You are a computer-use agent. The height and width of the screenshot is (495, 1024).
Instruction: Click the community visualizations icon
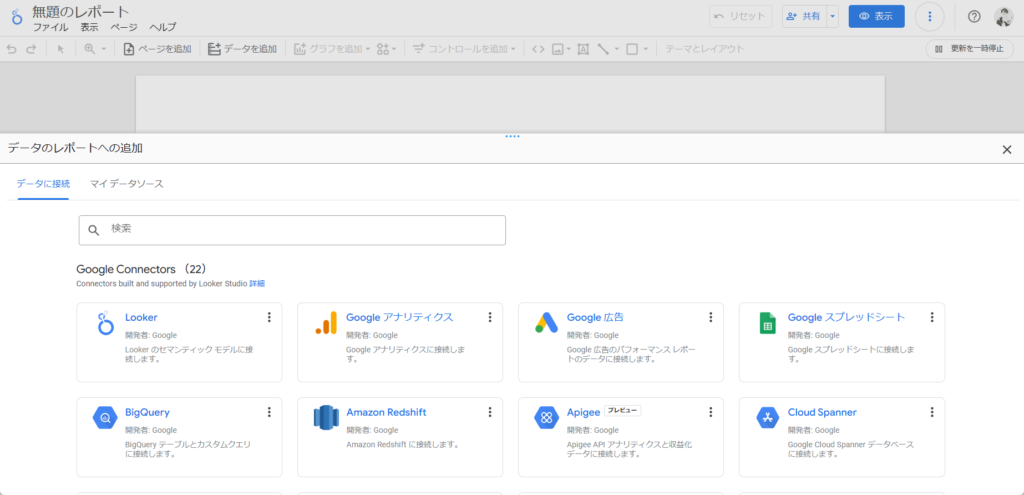383,49
